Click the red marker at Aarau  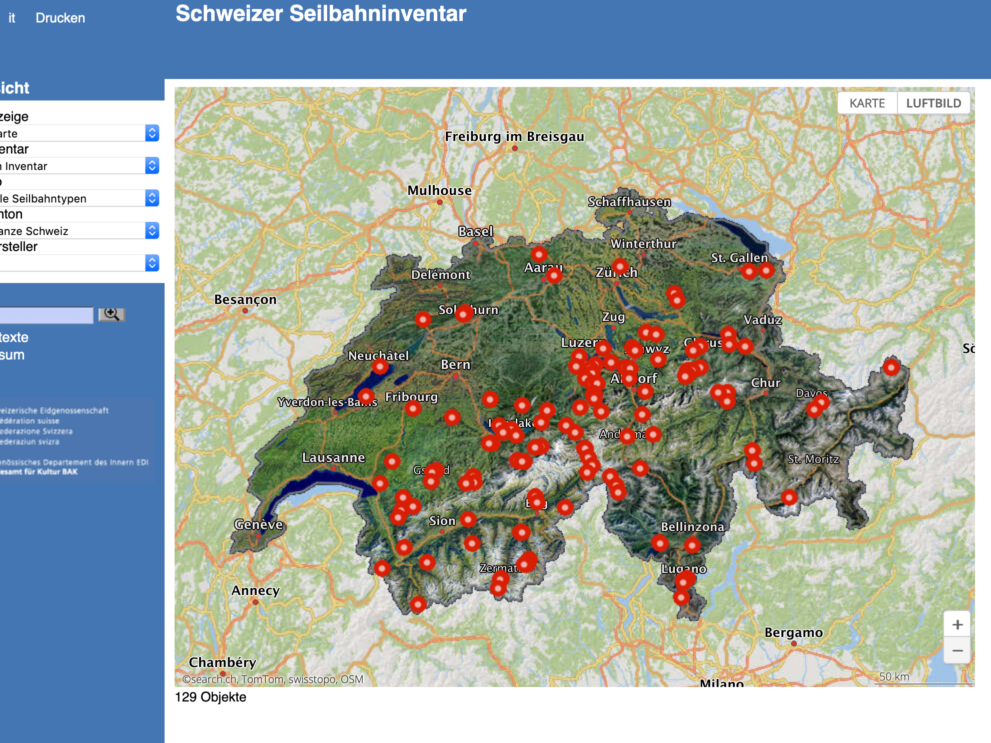click(539, 254)
